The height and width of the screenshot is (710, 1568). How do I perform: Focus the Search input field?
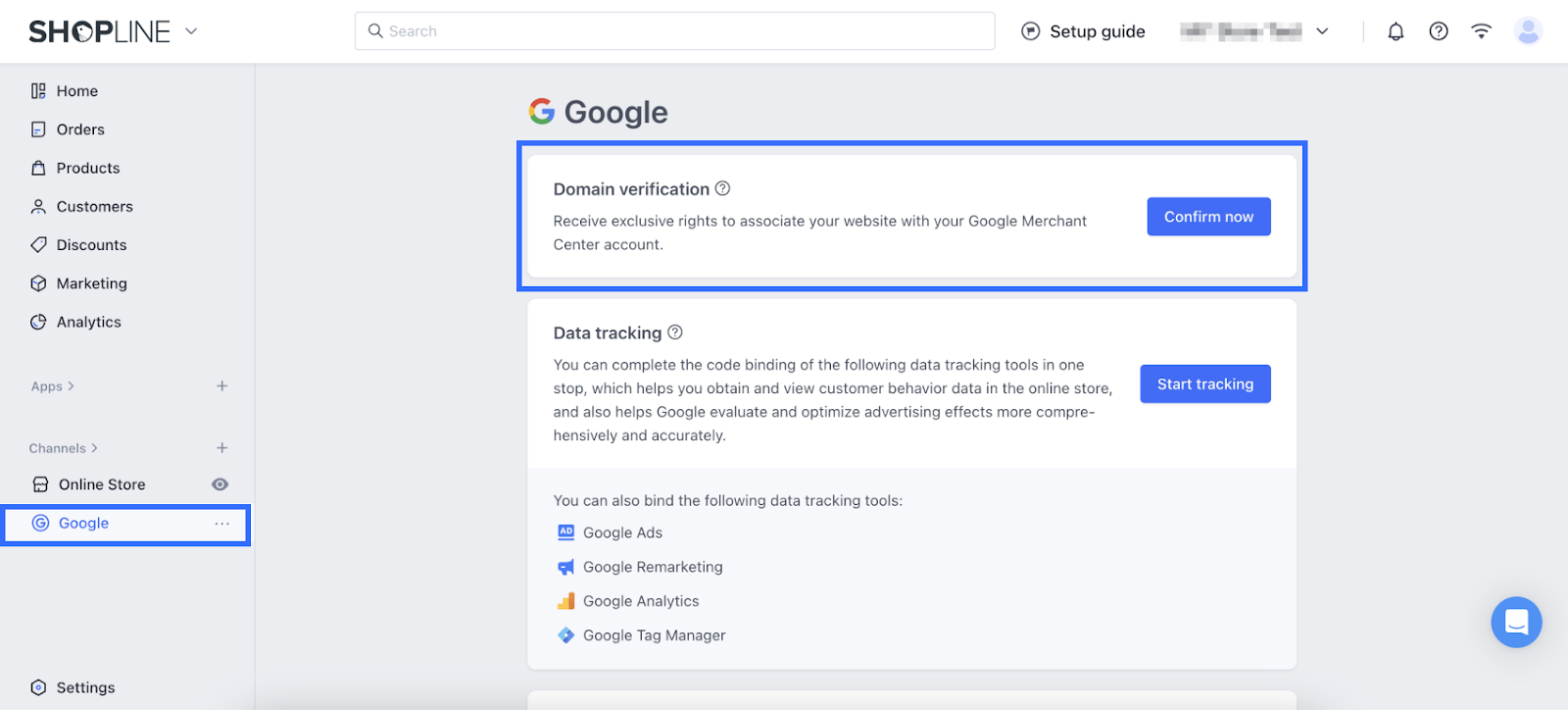point(674,31)
